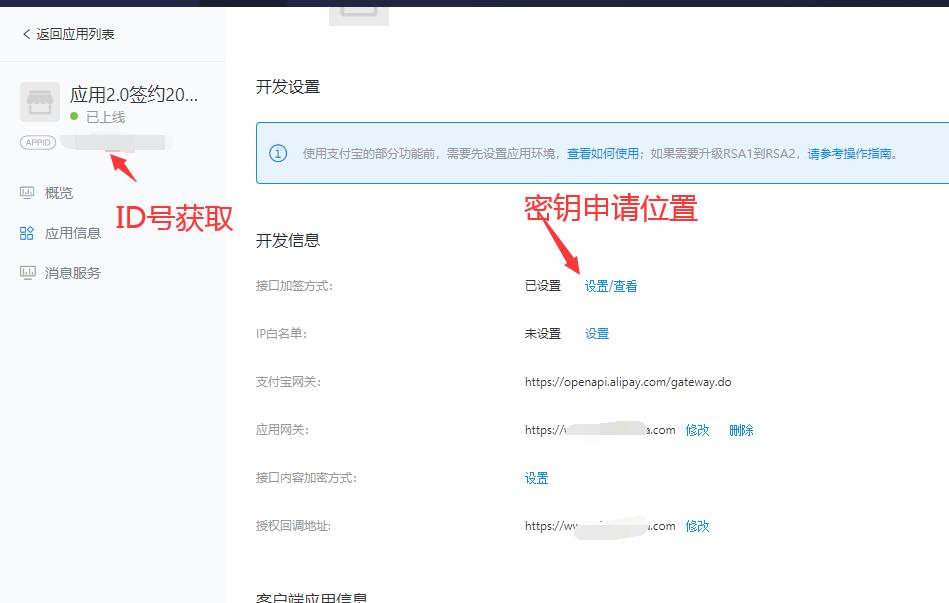Viewport: 949px width, 603px height.
Task: Click the blurred APPID number value
Action: 114,143
